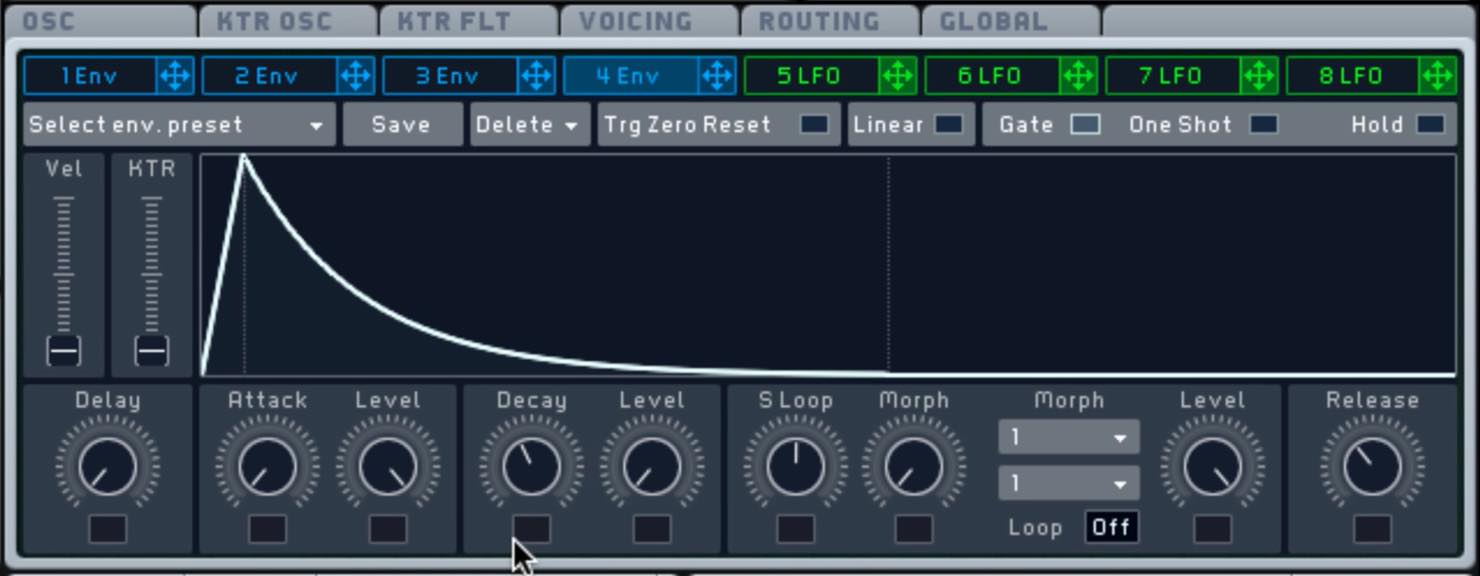
Task: Click the drag-assign icon for 1 Env
Action: pyautogui.click(x=176, y=76)
